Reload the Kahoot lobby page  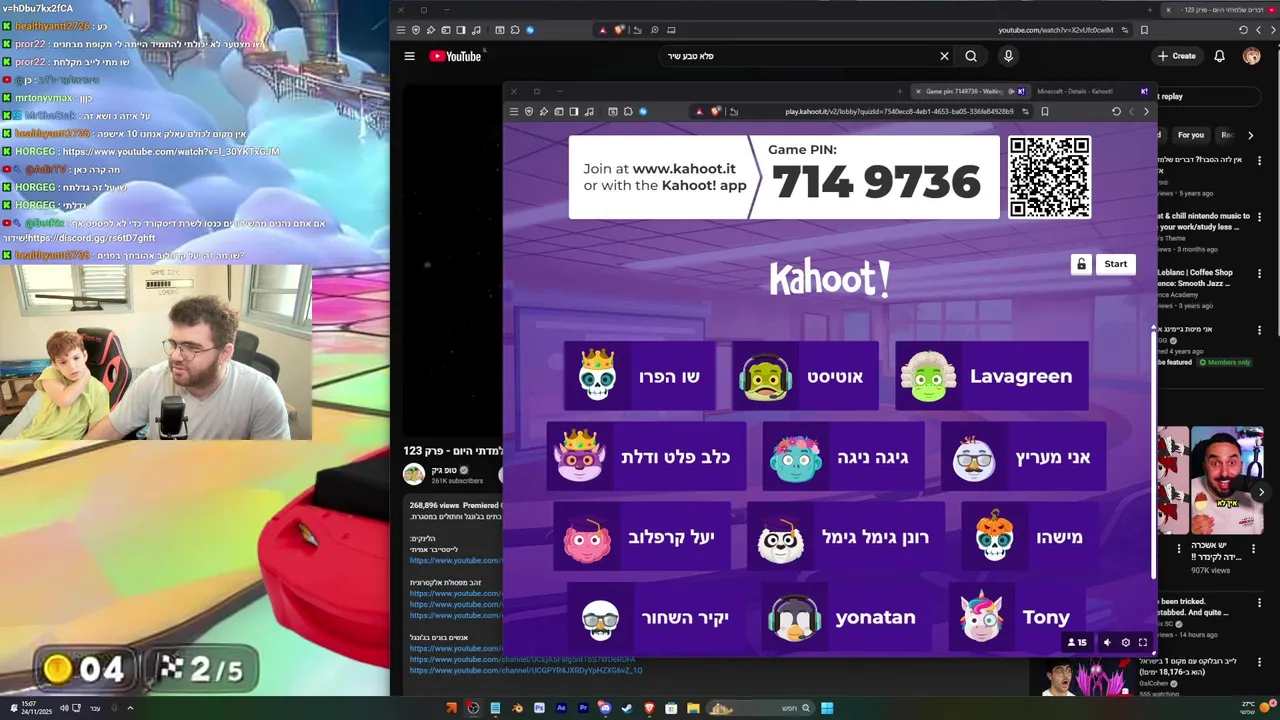[1116, 111]
